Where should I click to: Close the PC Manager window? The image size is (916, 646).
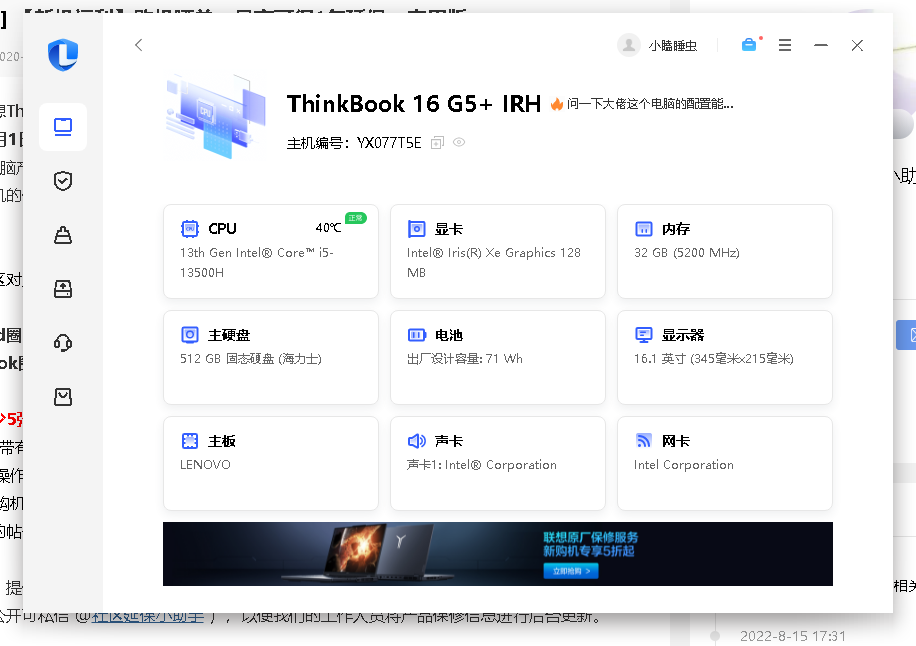857,45
